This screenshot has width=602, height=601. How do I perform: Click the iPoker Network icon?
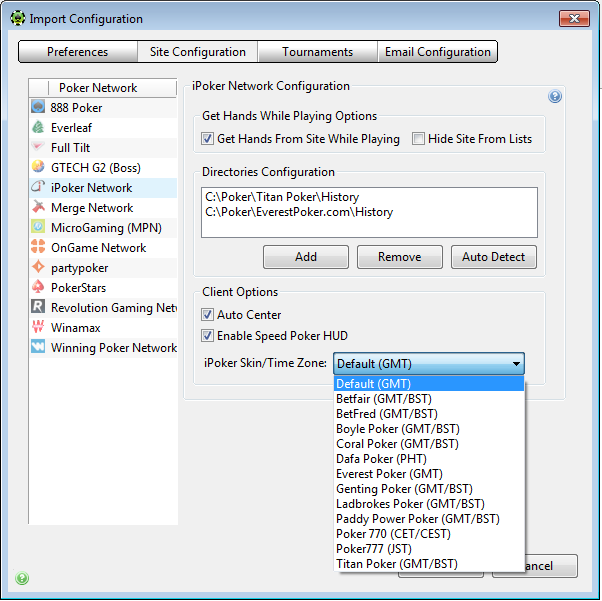[38, 187]
